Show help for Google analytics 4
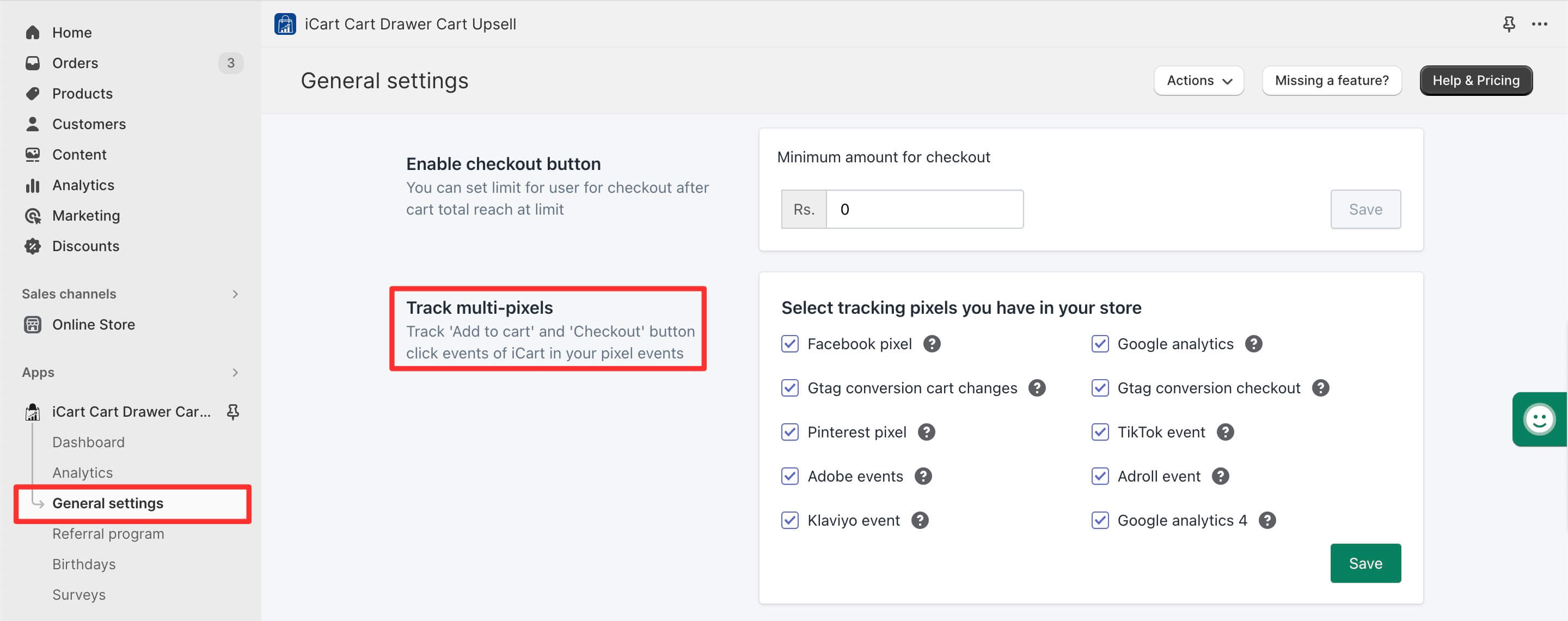This screenshot has height=621, width=1568. click(x=1267, y=521)
